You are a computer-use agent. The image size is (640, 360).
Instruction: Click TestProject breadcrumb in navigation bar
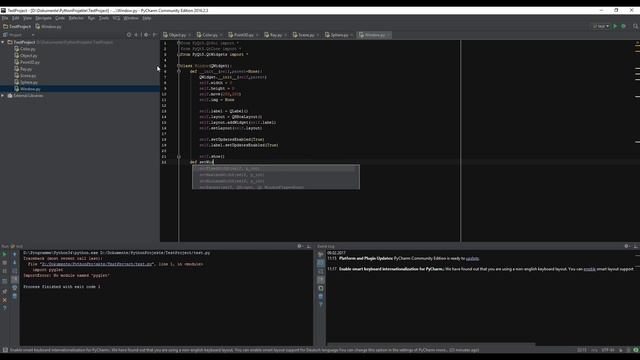click(17, 27)
